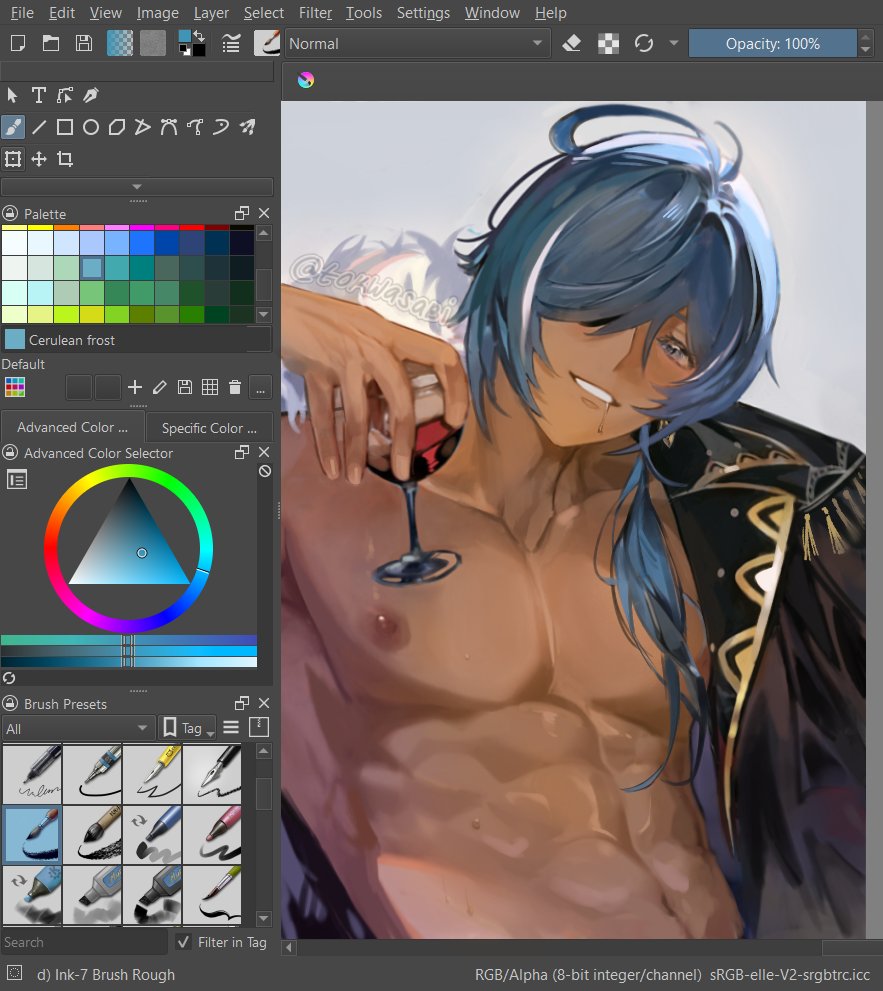Lock the Palette docker
This screenshot has width=883, height=991.
(x=9, y=214)
